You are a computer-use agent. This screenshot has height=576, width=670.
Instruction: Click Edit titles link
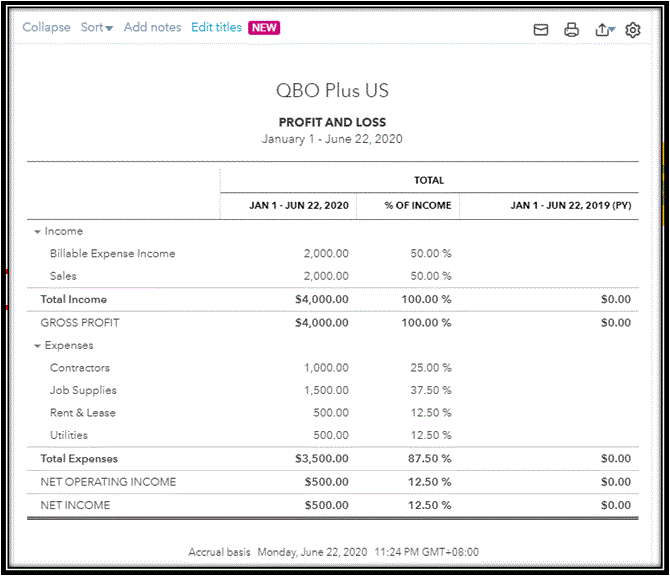pos(216,27)
